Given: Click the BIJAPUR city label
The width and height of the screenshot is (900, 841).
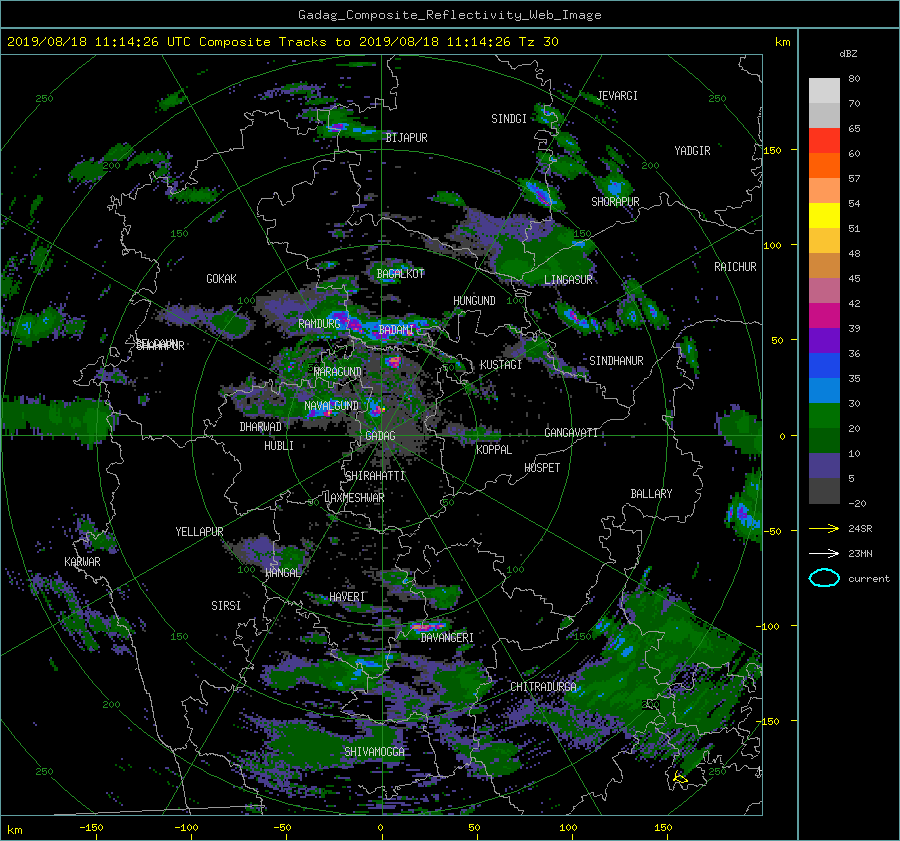Looking at the screenshot, I should pyautogui.click(x=406, y=138).
